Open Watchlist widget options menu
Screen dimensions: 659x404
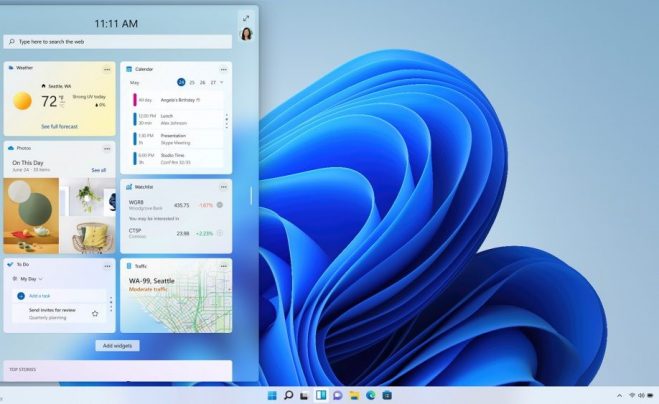(x=223, y=186)
